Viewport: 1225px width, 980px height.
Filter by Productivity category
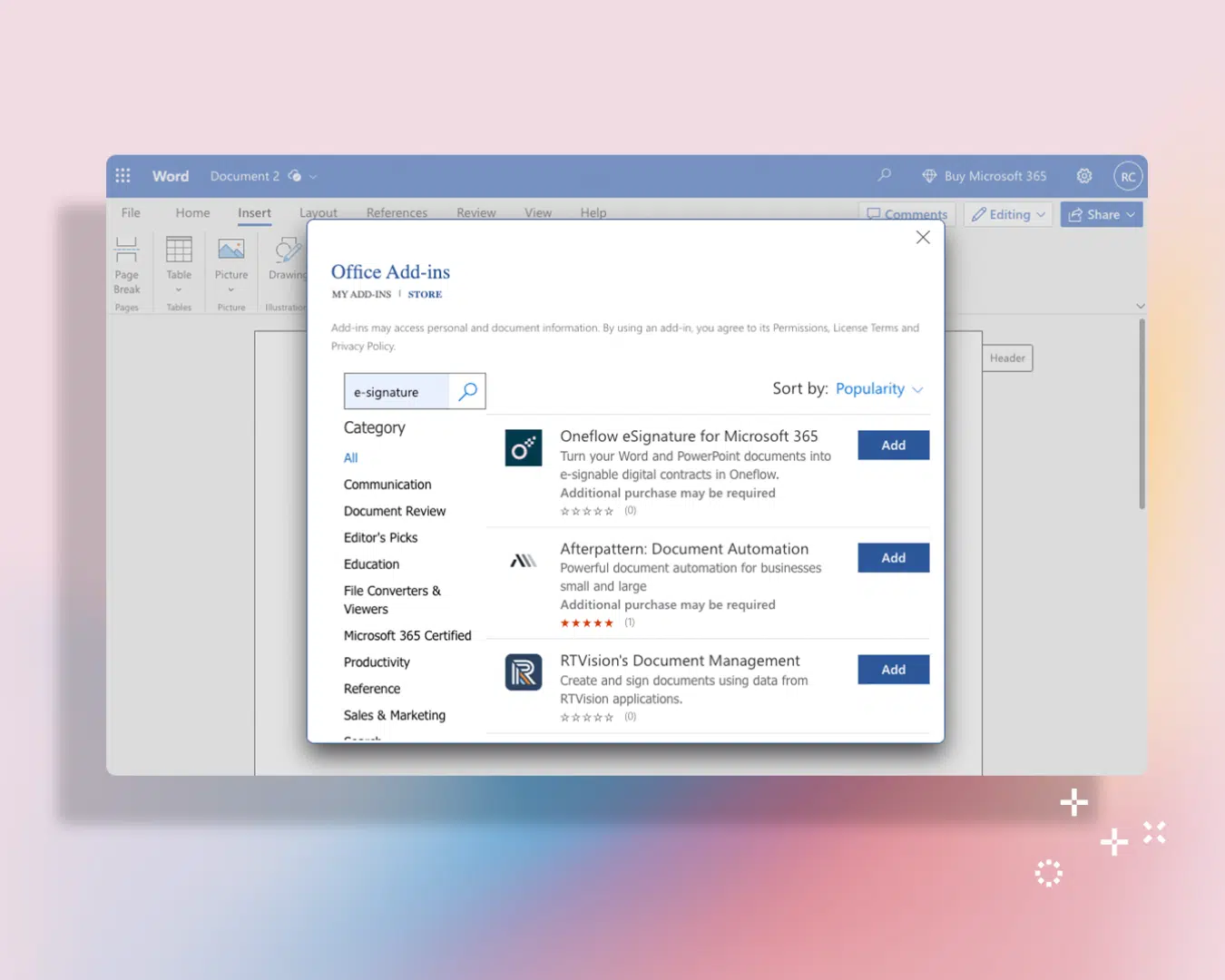(377, 662)
